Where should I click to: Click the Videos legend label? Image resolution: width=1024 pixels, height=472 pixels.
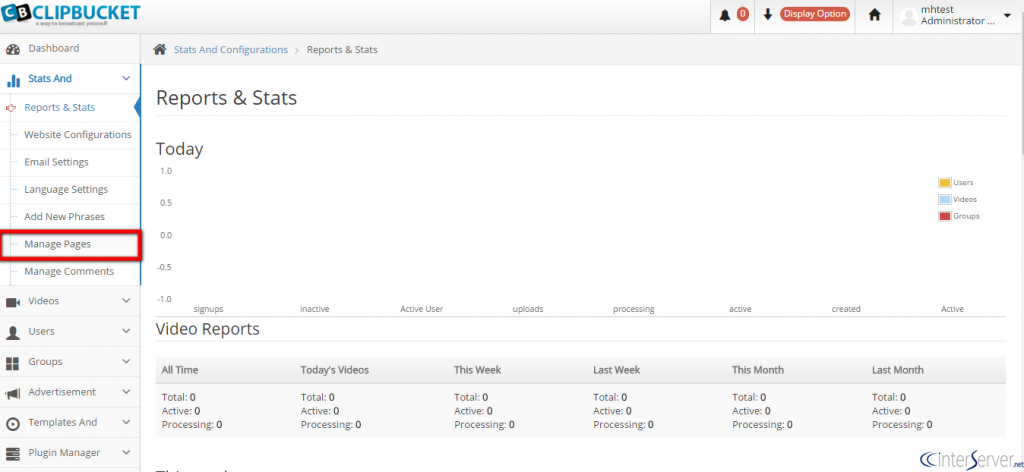965,199
